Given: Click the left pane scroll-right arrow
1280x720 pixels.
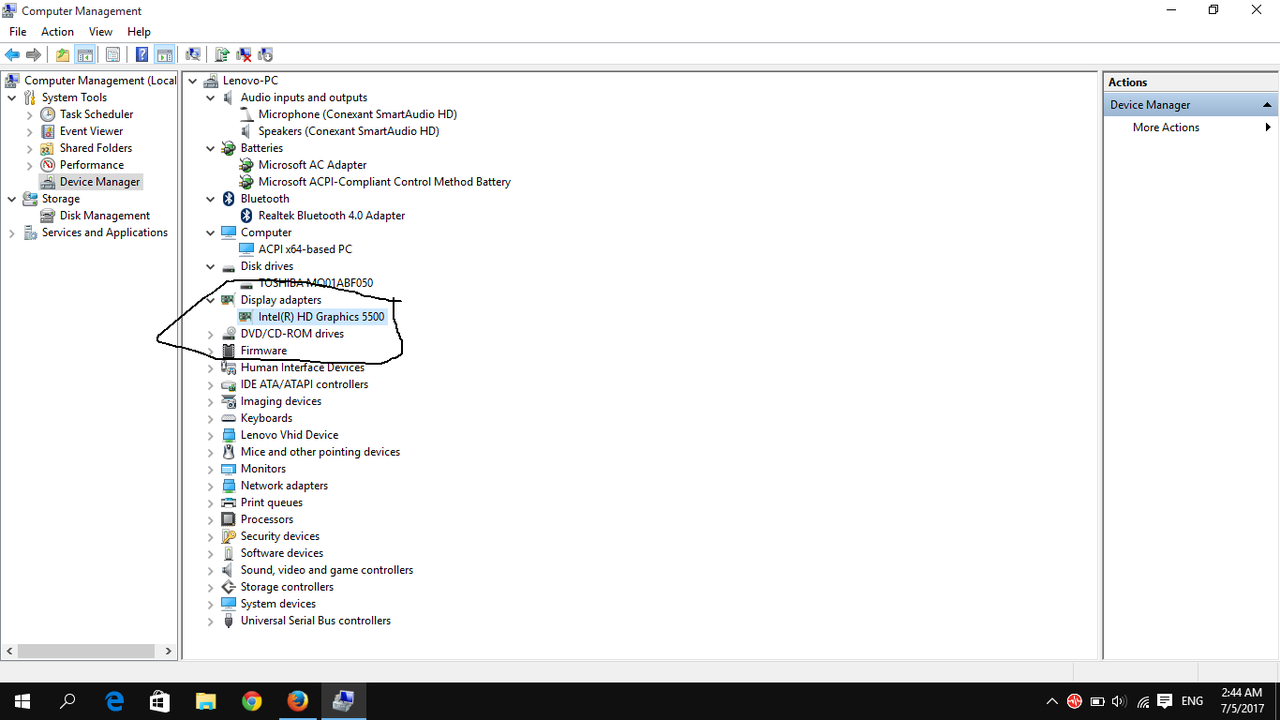Looking at the screenshot, I should (x=168, y=651).
